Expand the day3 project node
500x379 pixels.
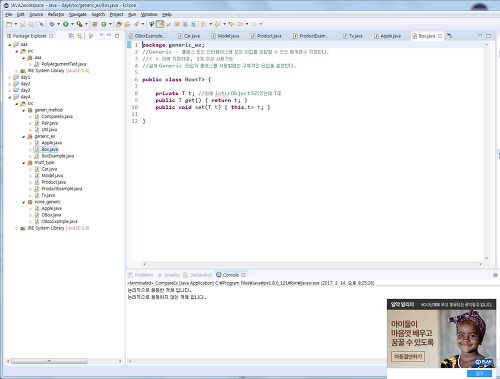coord(10,90)
